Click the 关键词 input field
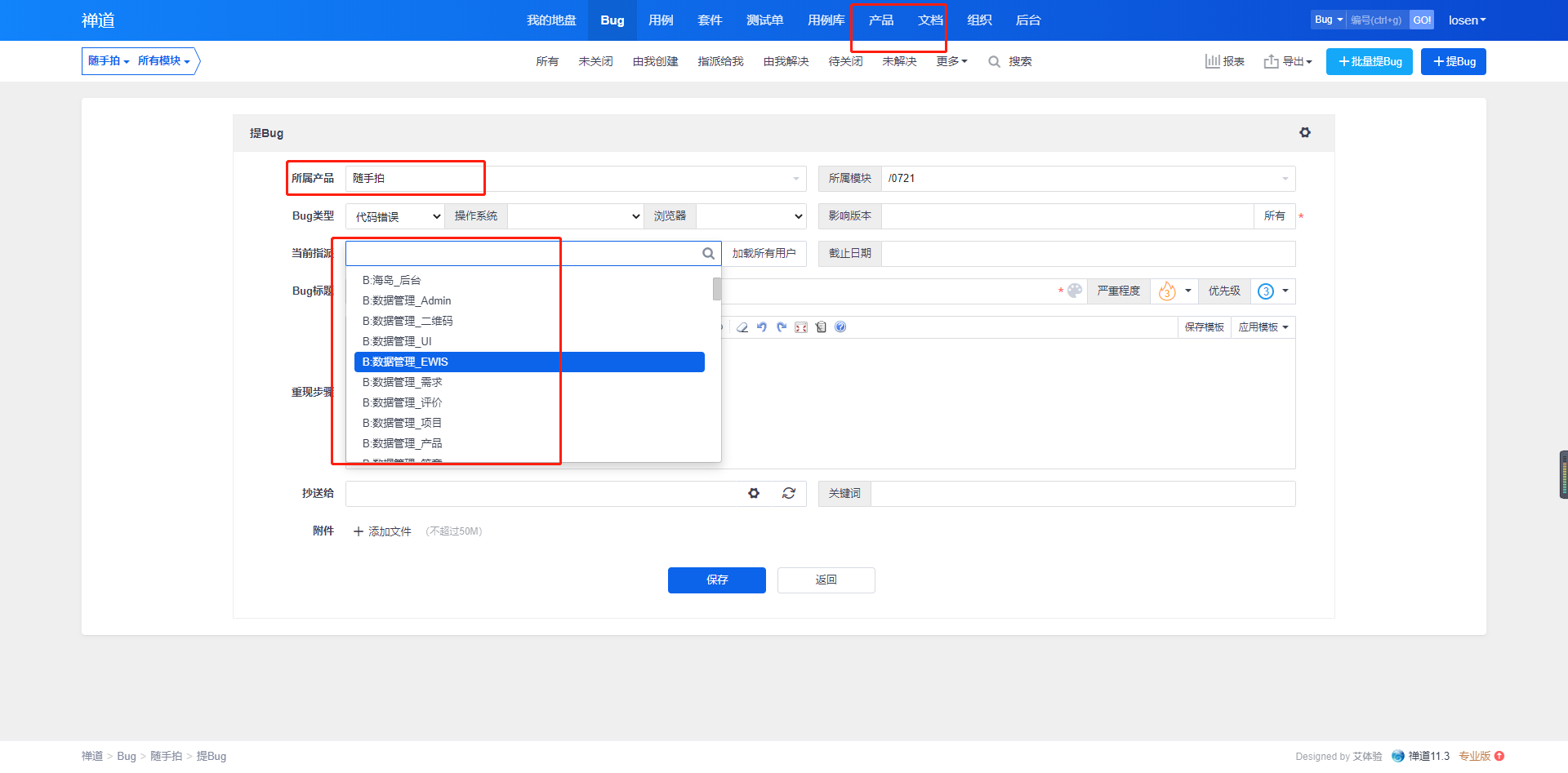Screen dimensions: 1568x773 (1082, 494)
